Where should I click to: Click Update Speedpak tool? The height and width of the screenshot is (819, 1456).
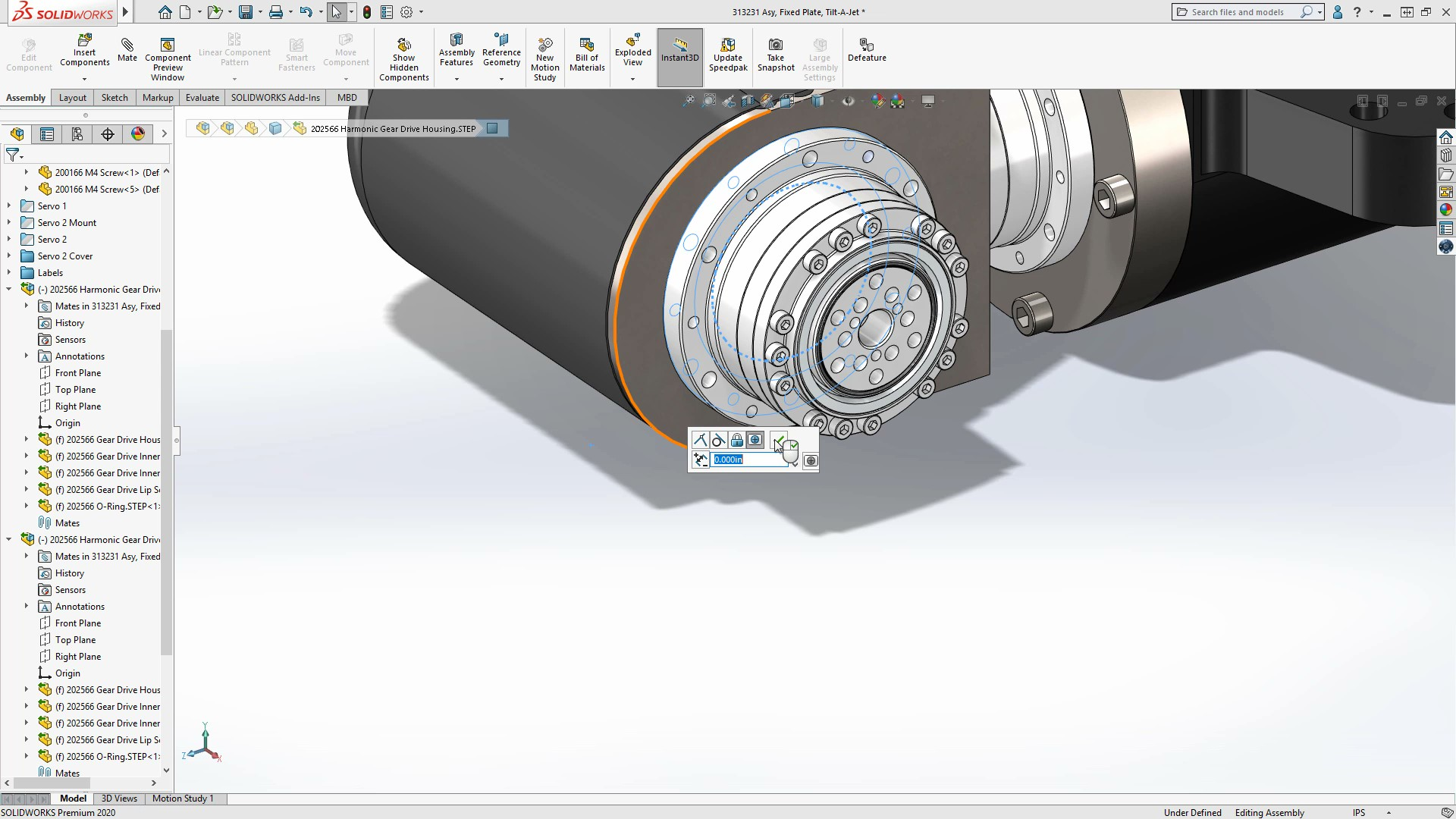(727, 53)
